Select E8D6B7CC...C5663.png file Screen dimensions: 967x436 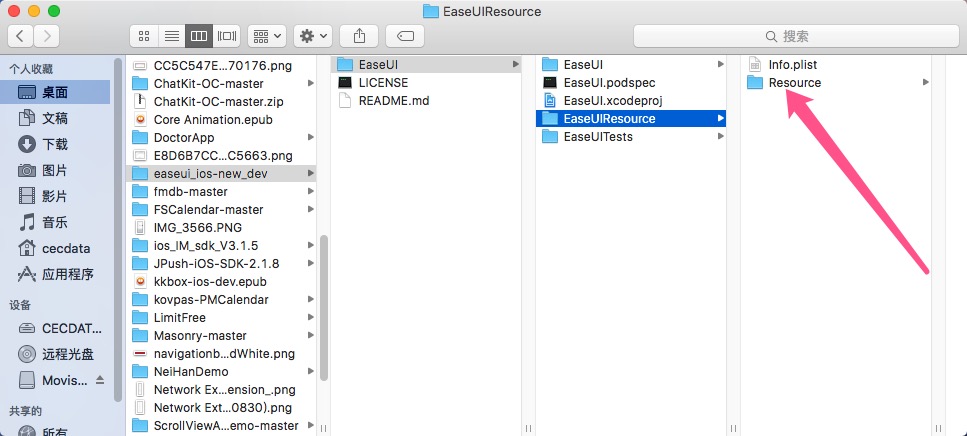click(x=221, y=155)
